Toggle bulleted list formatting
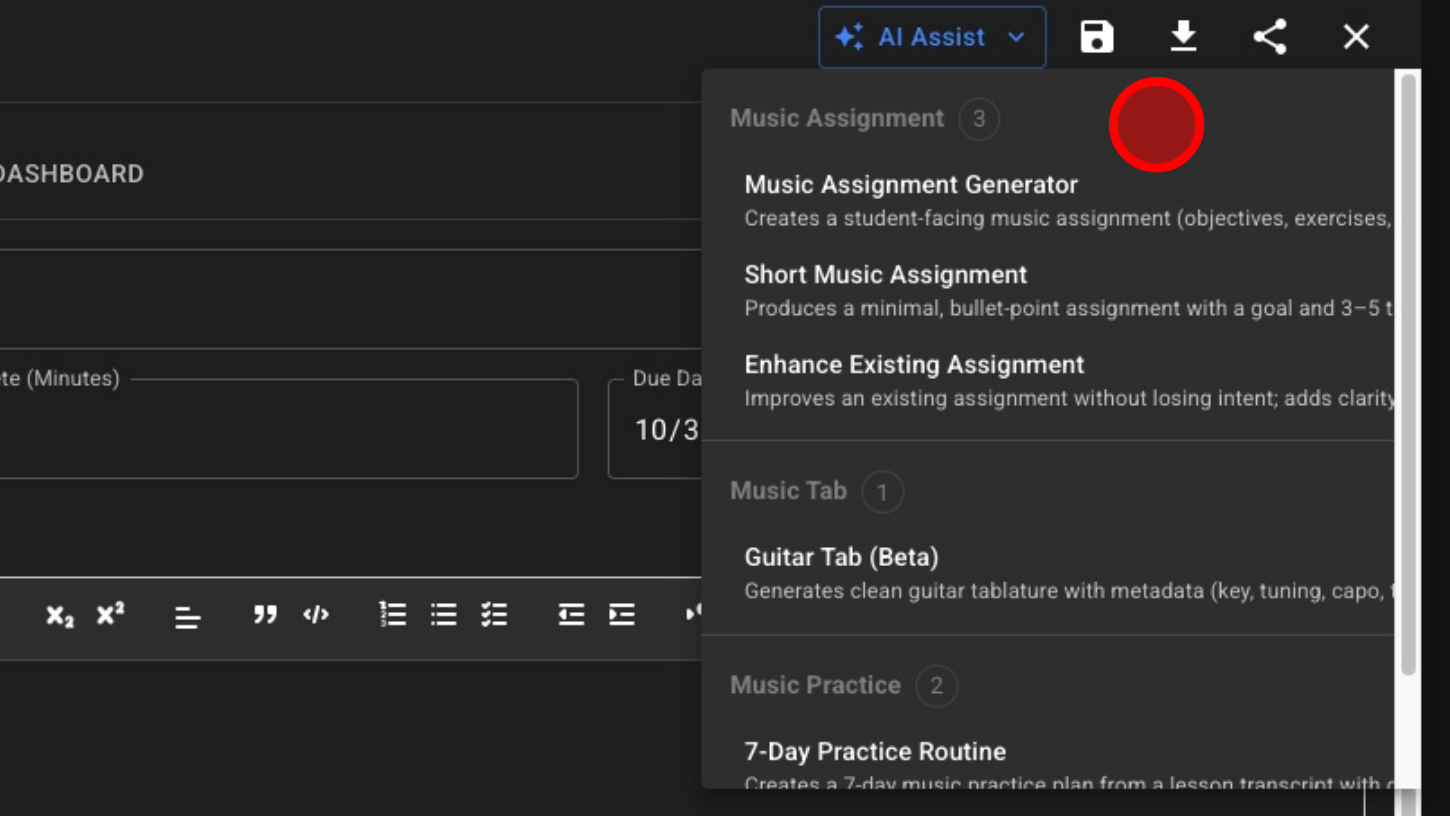 444,614
